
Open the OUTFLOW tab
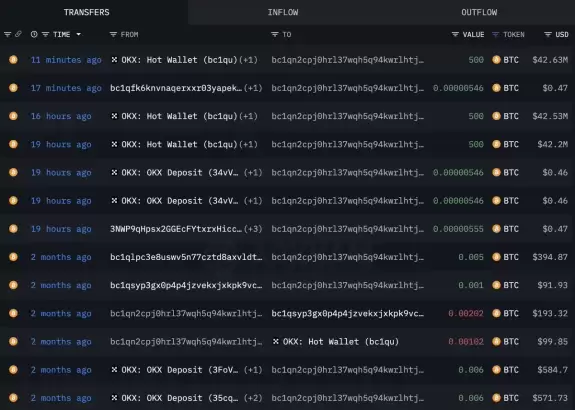point(479,12)
